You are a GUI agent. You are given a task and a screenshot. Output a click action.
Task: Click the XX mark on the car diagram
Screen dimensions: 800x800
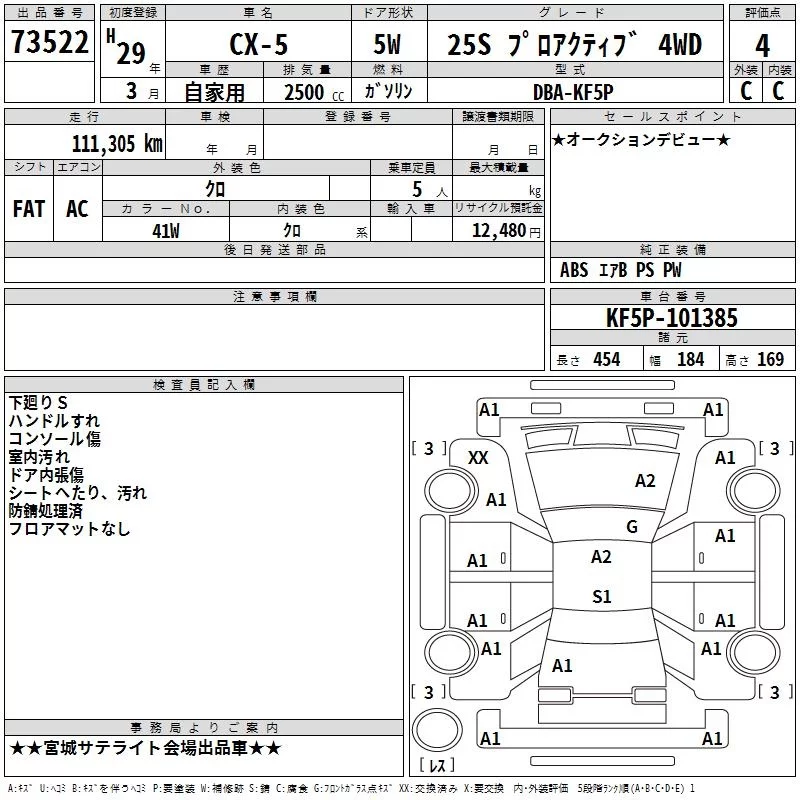click(478, 458)
